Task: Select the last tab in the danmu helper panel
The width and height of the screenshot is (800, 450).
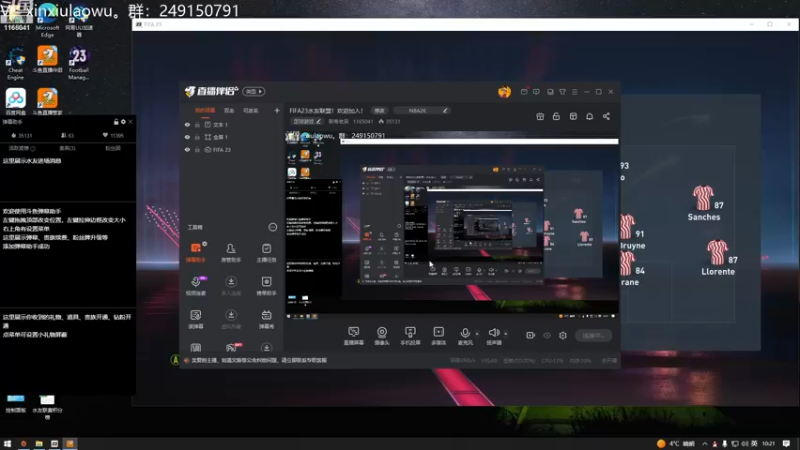Action: [113, 148]
